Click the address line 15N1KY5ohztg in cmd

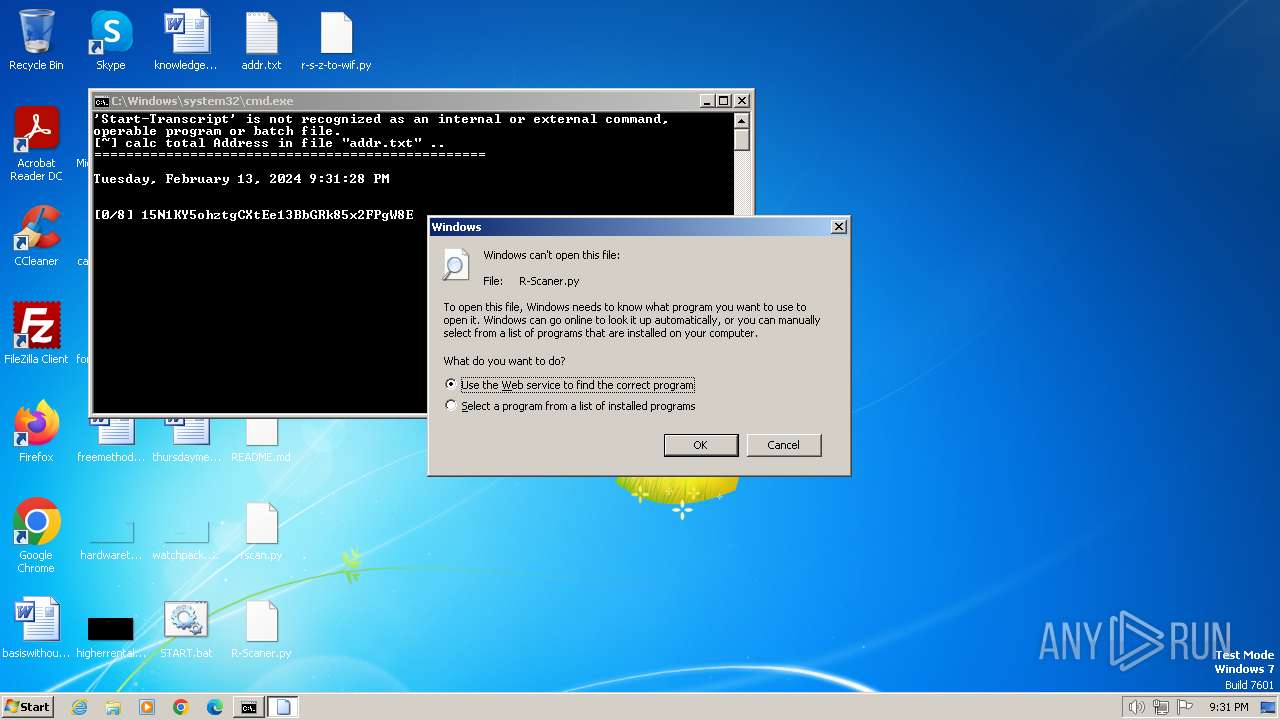point(277,215)
